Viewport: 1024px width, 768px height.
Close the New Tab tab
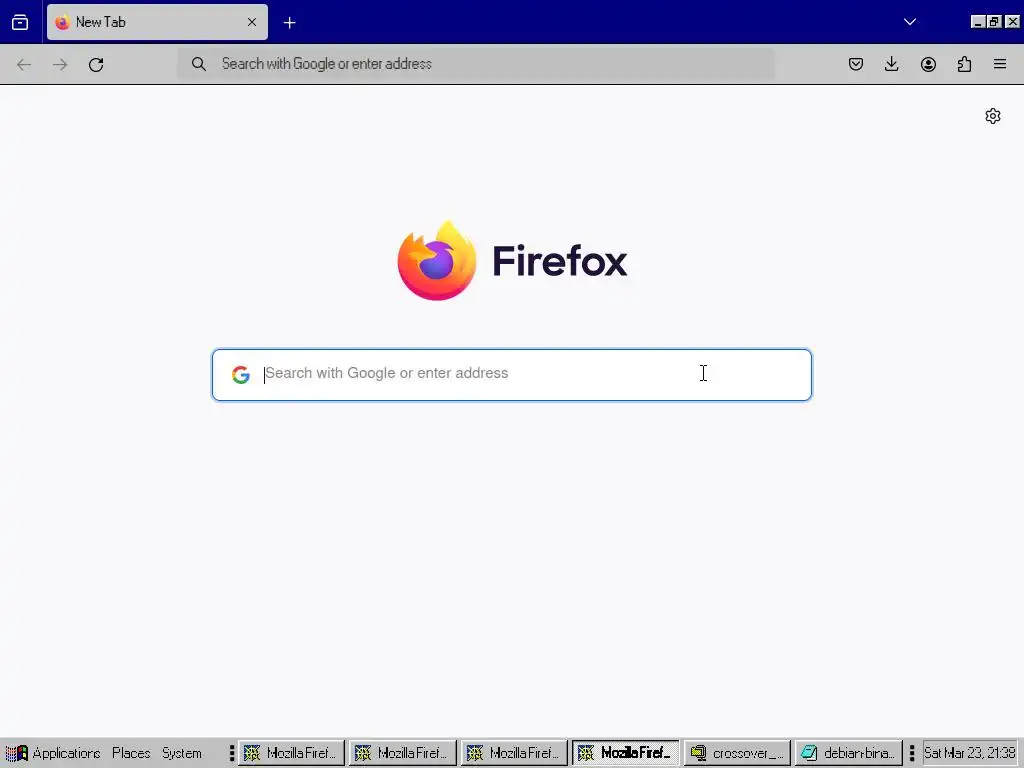point(252,22)
